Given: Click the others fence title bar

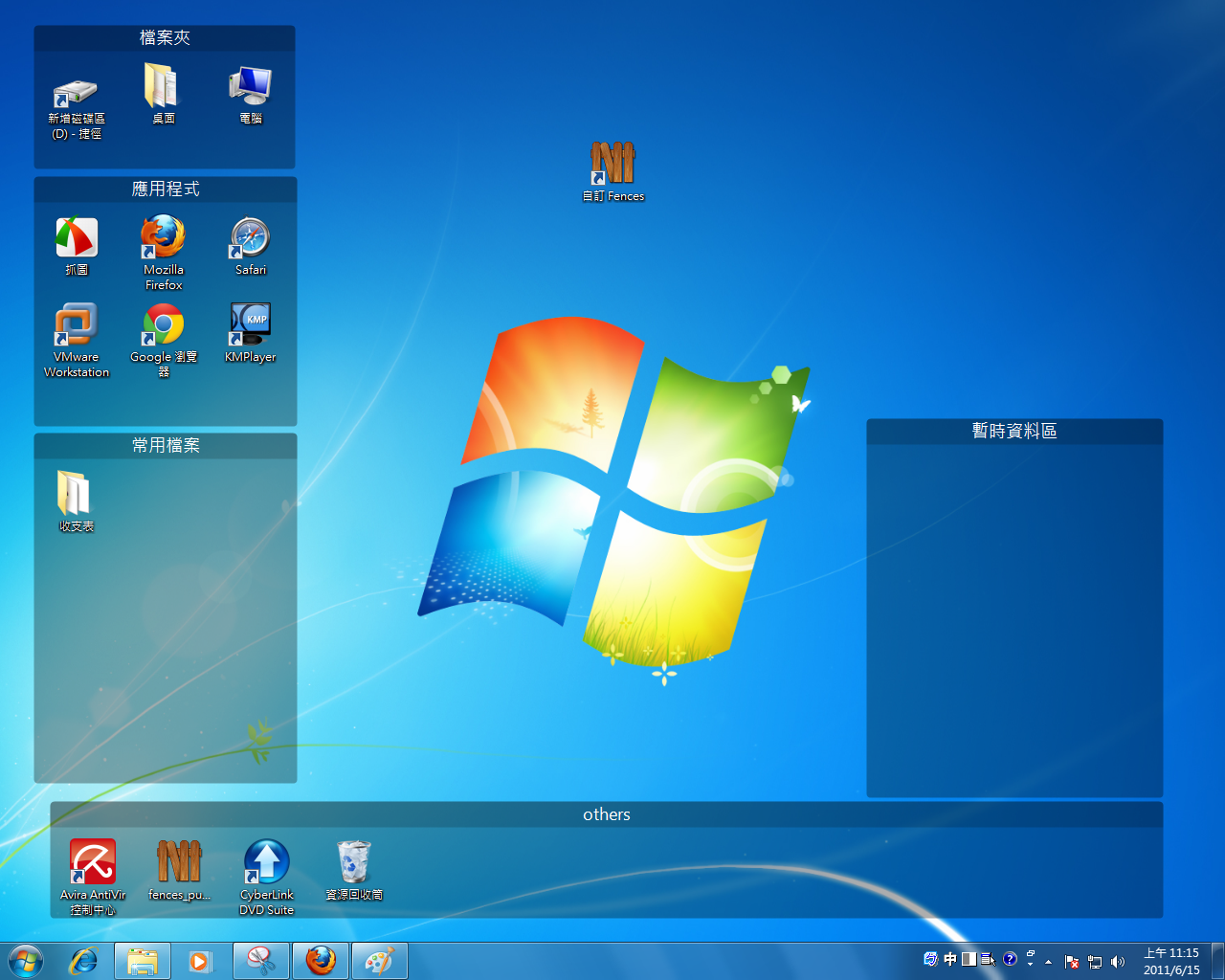Looking at the screenshot, I should [607, 814].
